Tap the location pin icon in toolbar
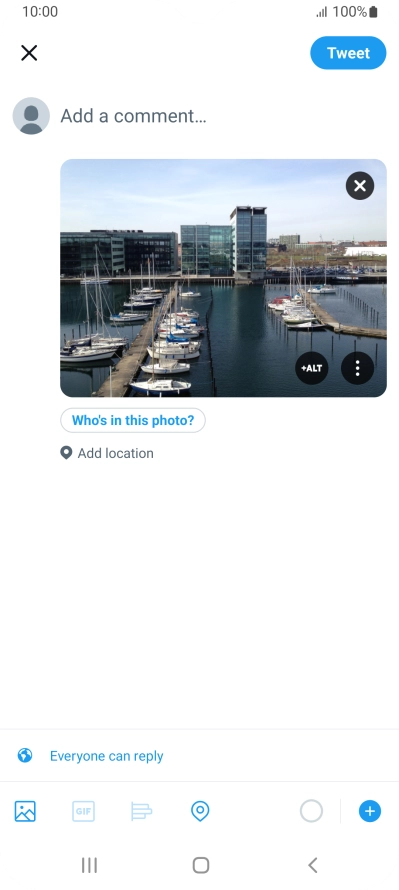Image resolution: width=399 pixels, height=890 pixels. coord(200,811)
